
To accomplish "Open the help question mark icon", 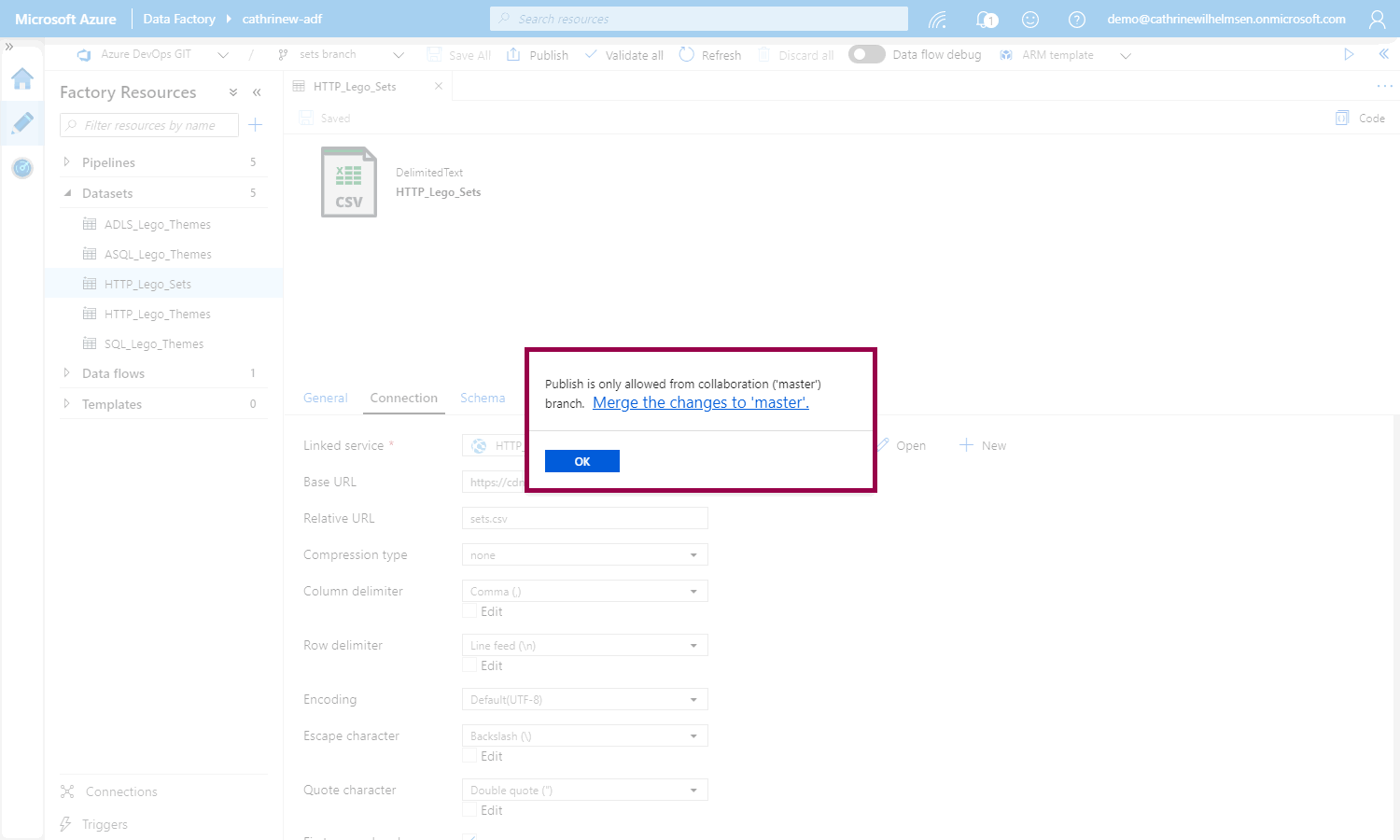I will [x=1076, y=19].
